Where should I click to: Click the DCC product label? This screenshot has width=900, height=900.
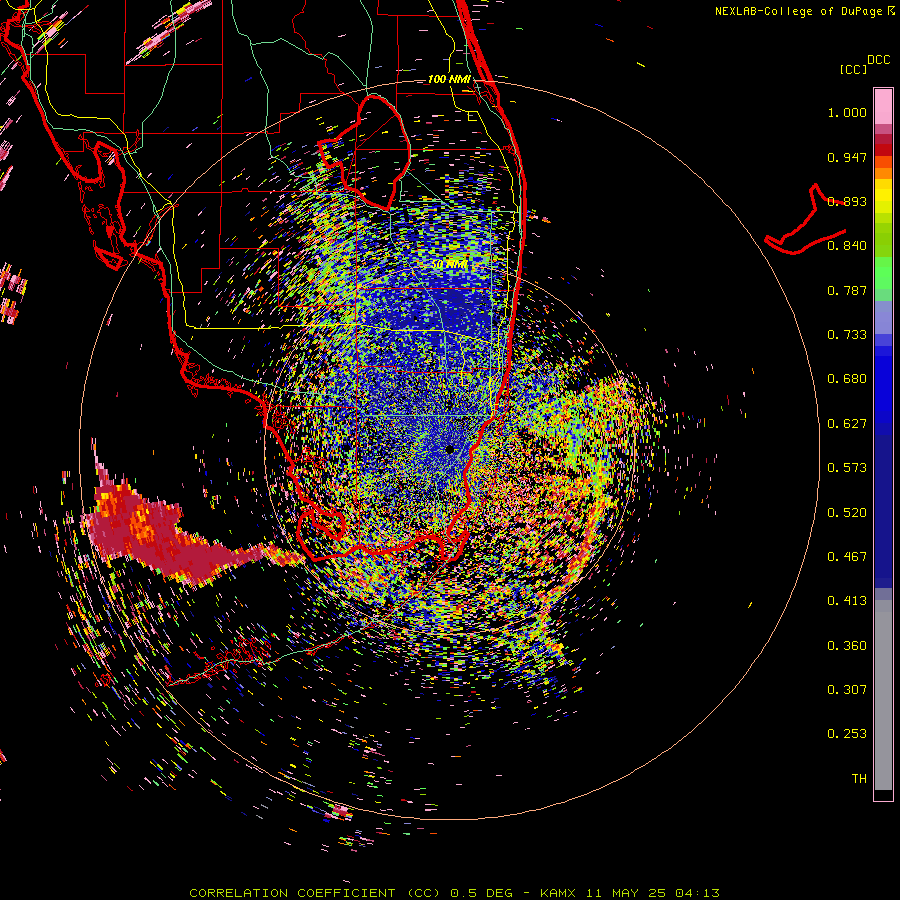coord(878,60)
